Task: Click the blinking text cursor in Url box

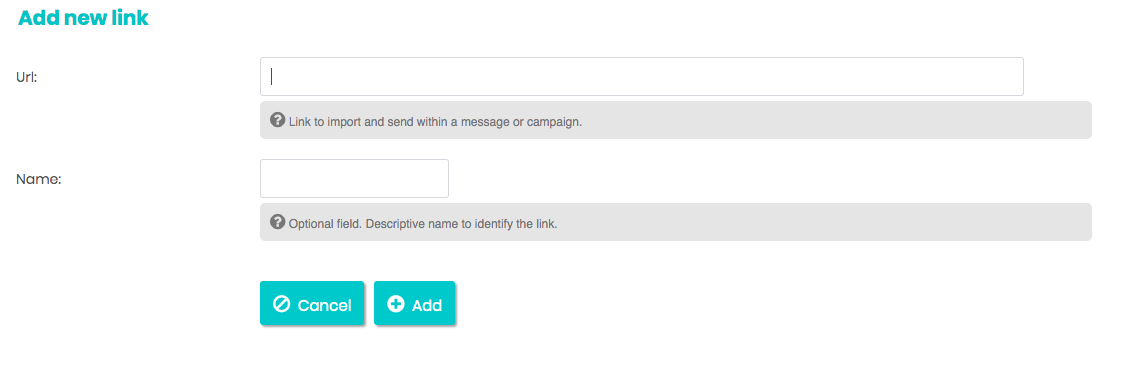Action: pyautogui.click(x=272, y=76)
